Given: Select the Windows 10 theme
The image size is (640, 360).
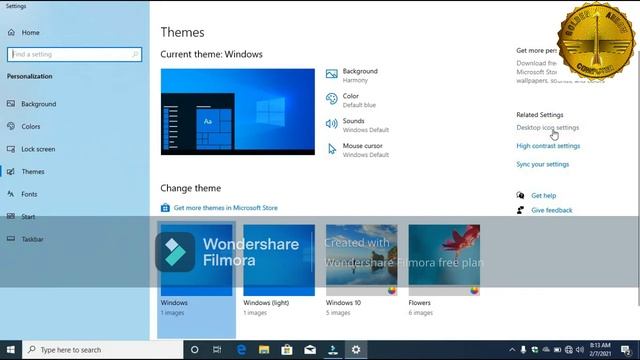Looking at the screenshot, I should (x=362, y=260).
